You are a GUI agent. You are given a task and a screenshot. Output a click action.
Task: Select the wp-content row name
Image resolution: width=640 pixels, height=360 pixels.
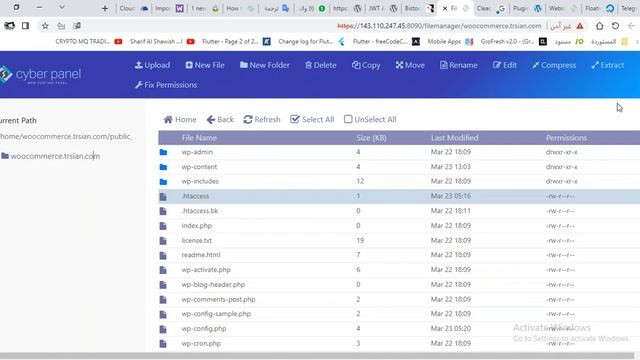(x=199, y=167)
